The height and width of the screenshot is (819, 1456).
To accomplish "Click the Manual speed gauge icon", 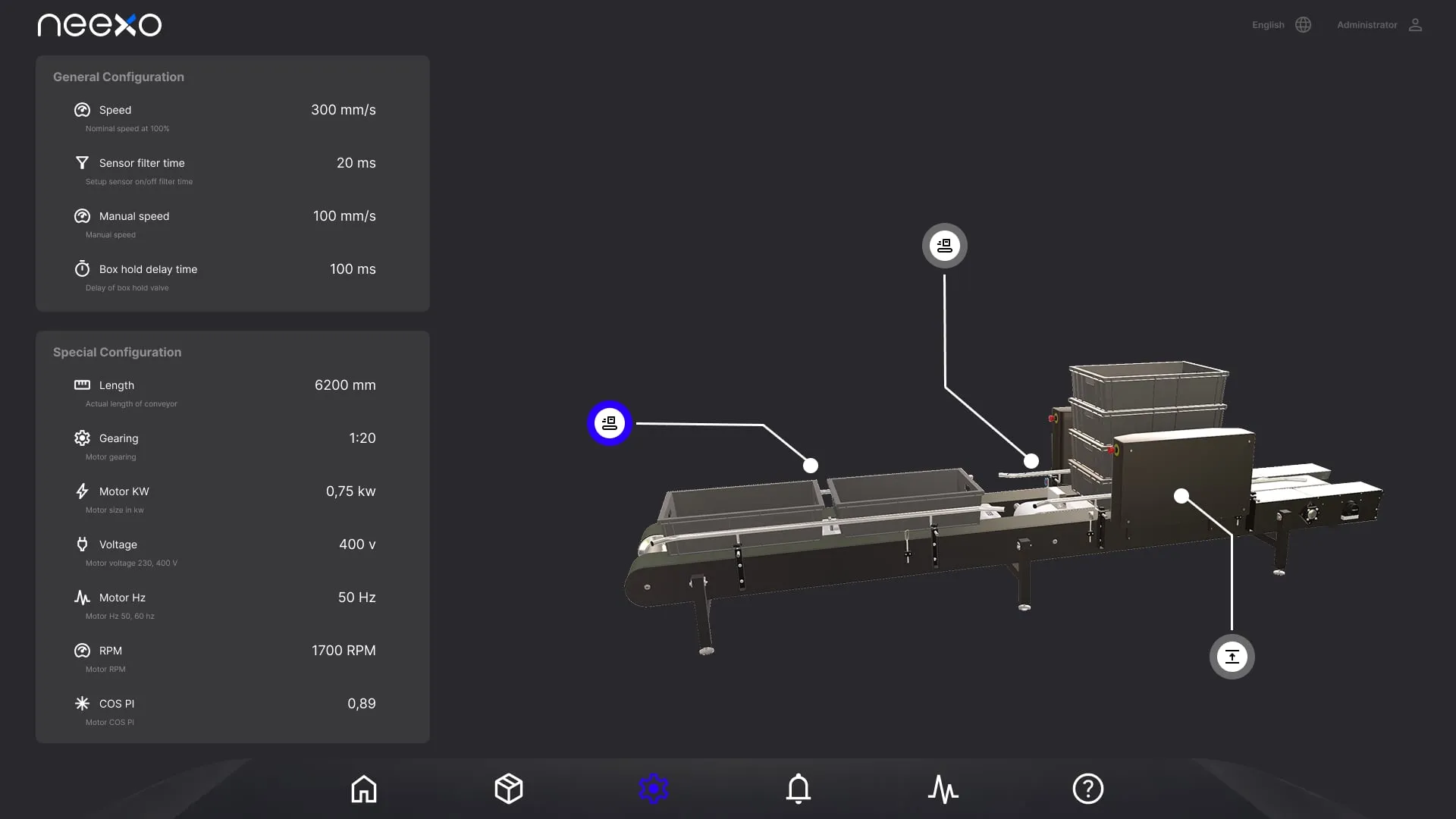I will (82, 216).
